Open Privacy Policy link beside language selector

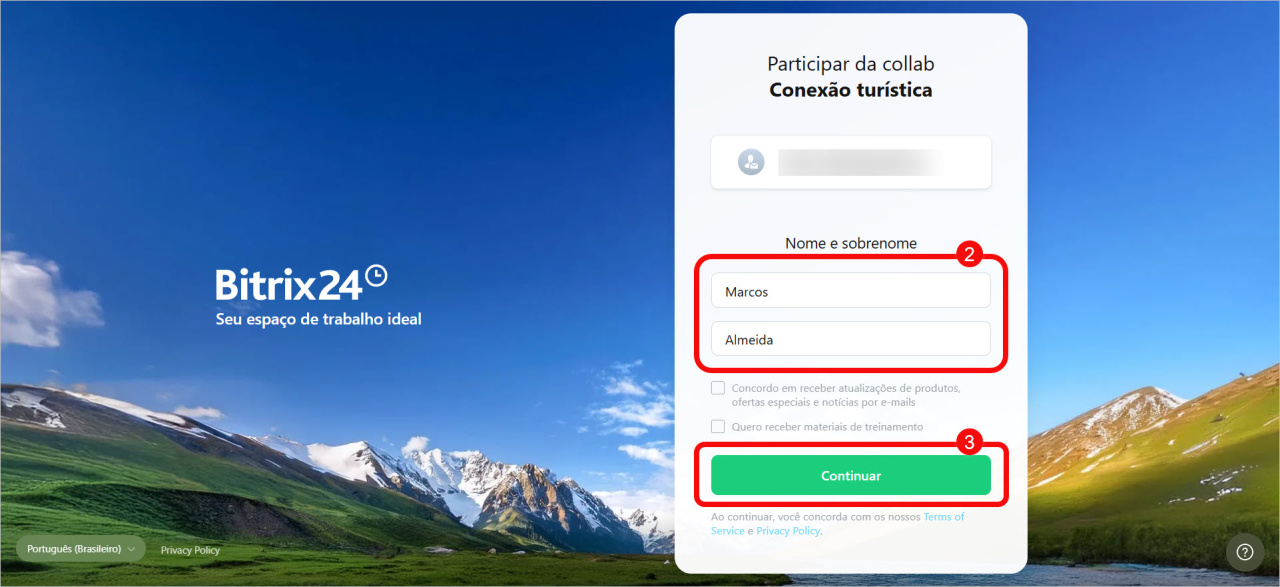190,550
